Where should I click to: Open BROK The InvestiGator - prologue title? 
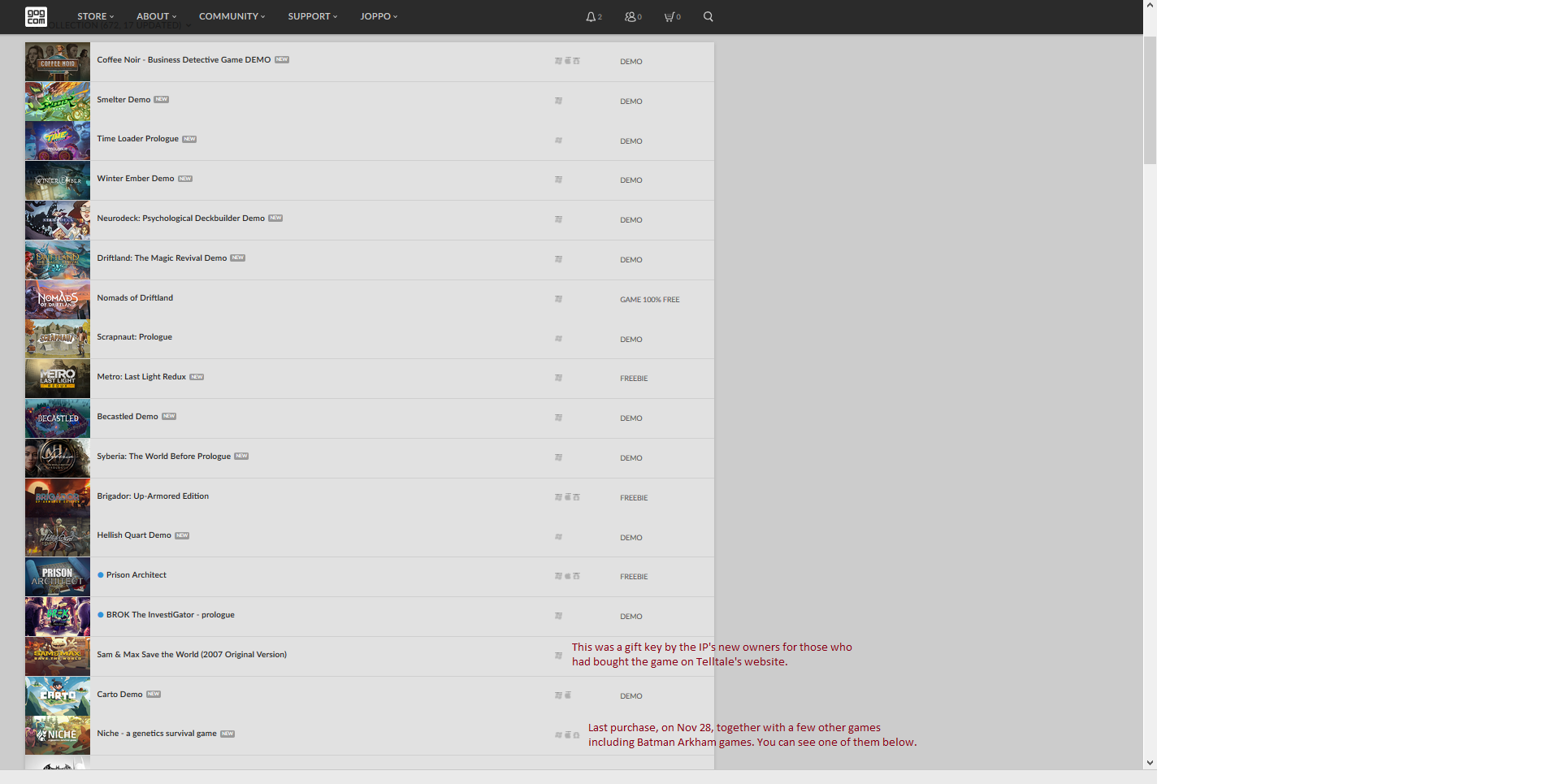pos(170,615)
